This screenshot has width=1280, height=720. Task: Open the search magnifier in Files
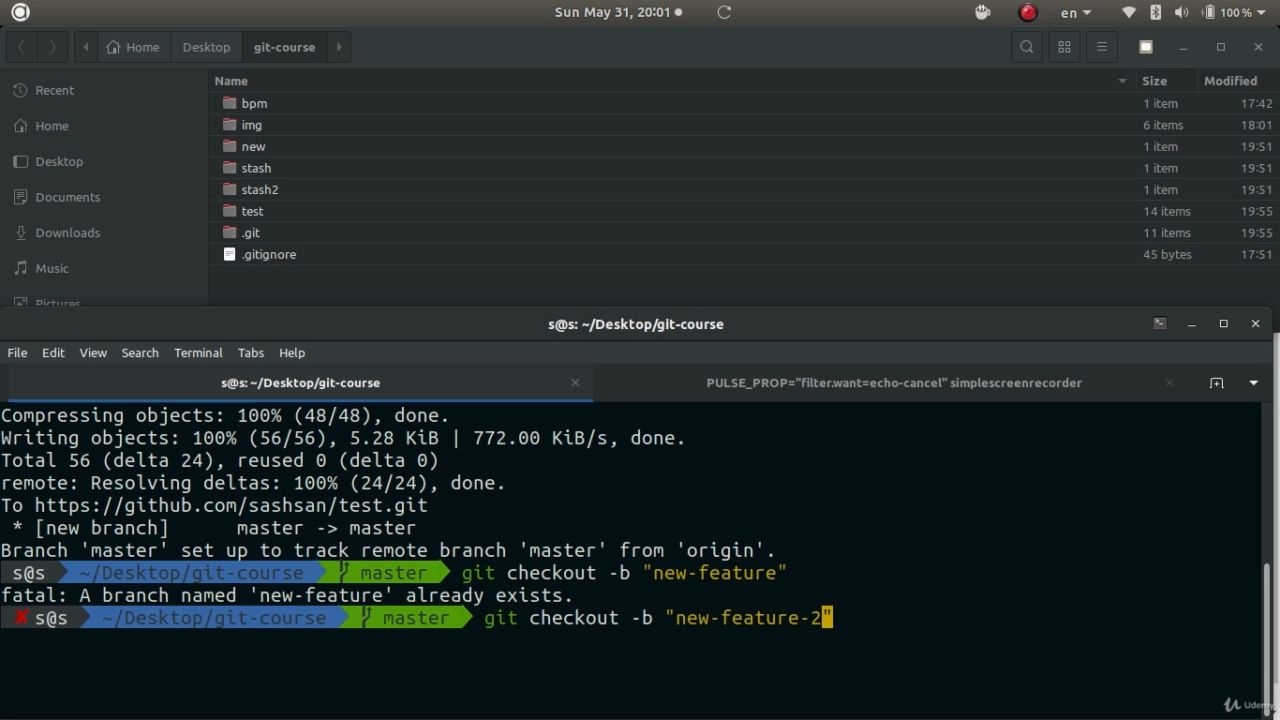pyautogui.click(x=1027, y=47)
